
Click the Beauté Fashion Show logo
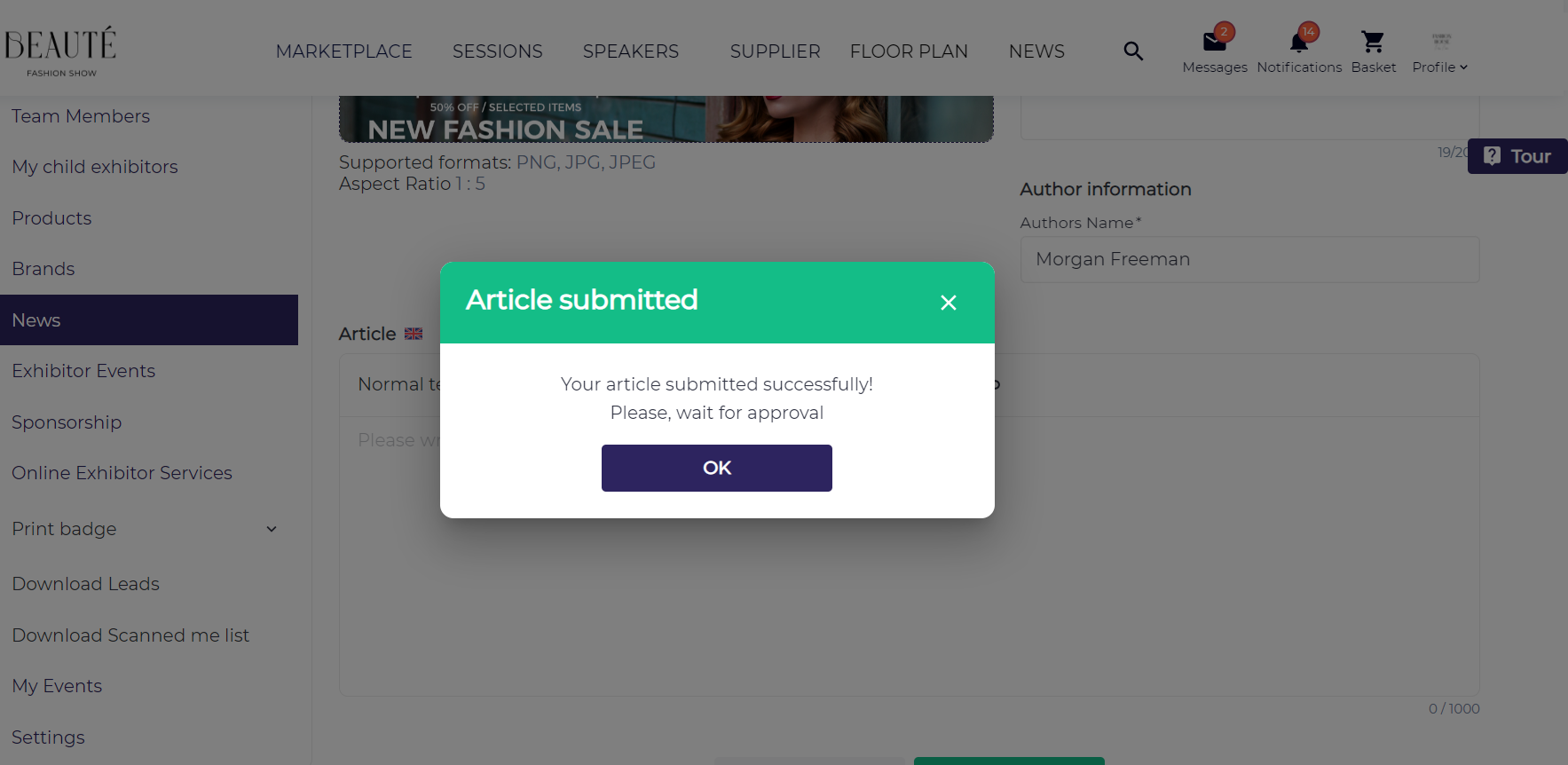pyautogui.click(x=60, y=51)
